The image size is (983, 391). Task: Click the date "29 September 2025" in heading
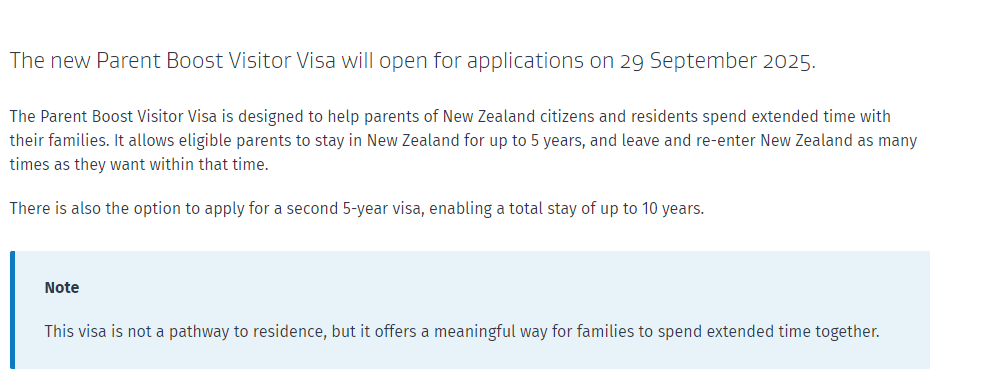click(x=715, y=61)
